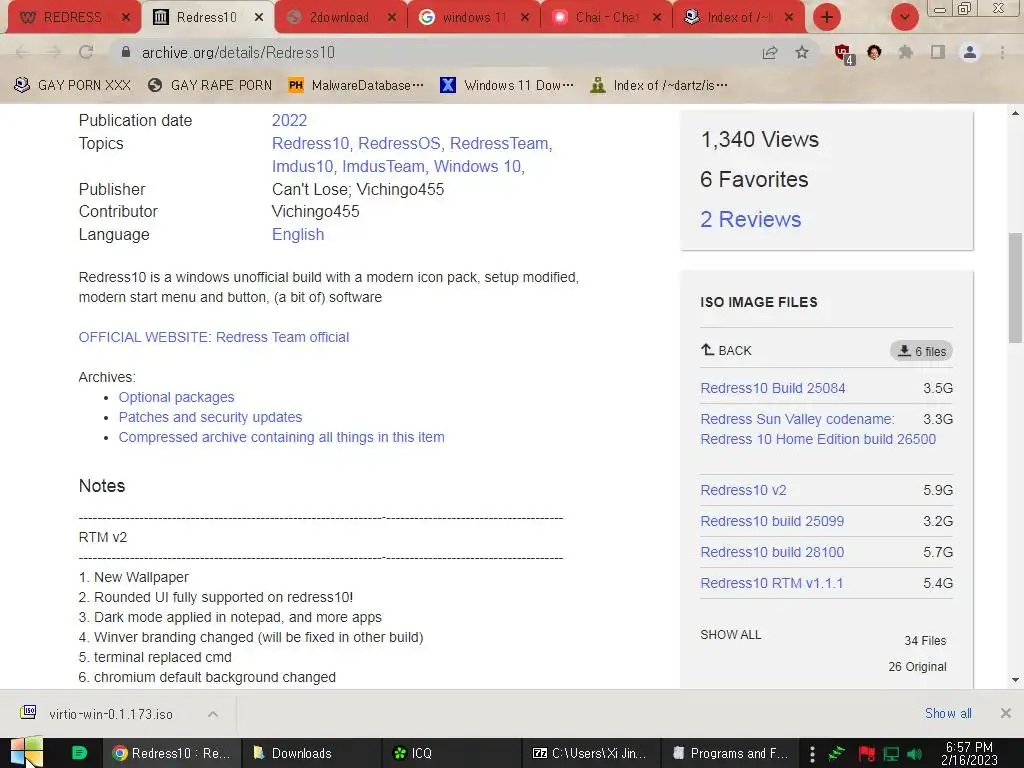The width and height of the screenshot is (1024, 768).
Task: Open the uBlock shield extension icon
Action: click(x=844, y=54)
